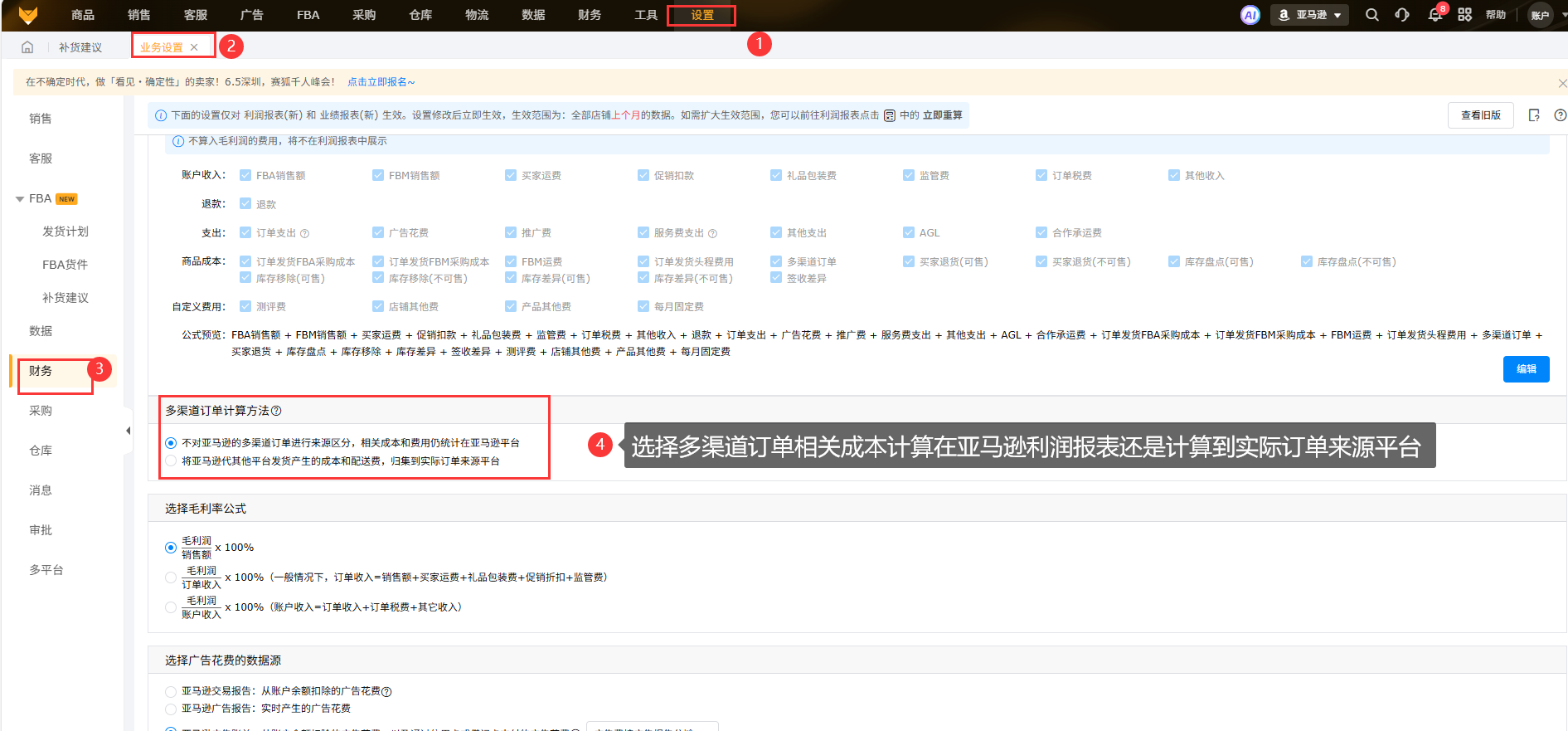Screen dimensions: 1568x731
Task: Open 数据 in the left sidebar
Action: 41,331
